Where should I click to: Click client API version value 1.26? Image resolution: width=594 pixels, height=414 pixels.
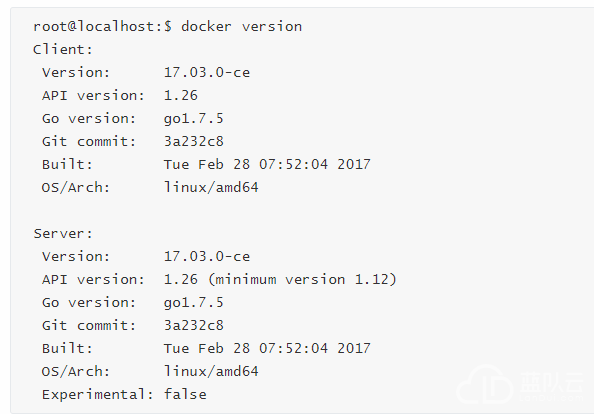click(x=181, y=95)
